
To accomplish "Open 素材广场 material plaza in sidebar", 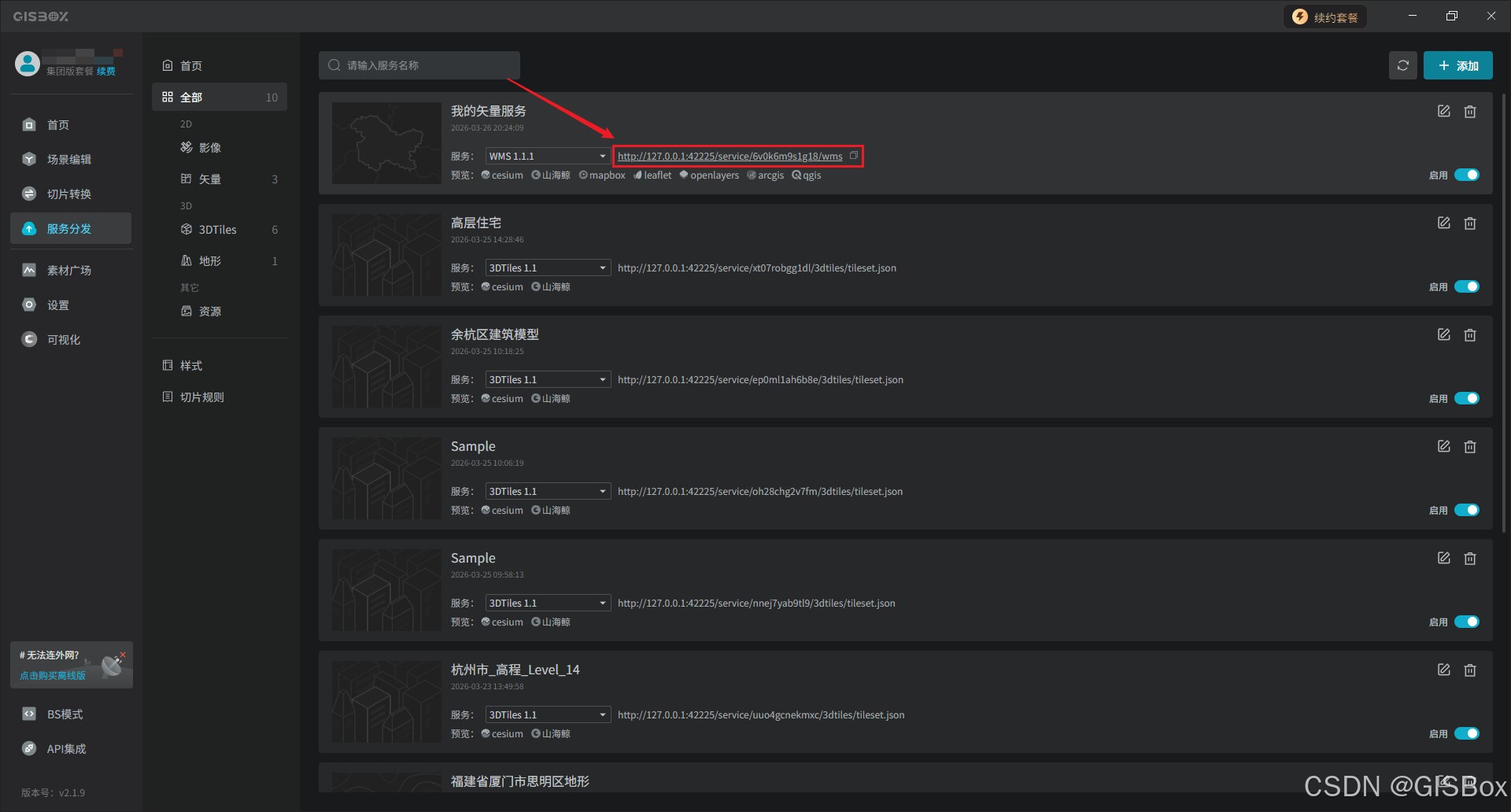I will coord(71,270).
